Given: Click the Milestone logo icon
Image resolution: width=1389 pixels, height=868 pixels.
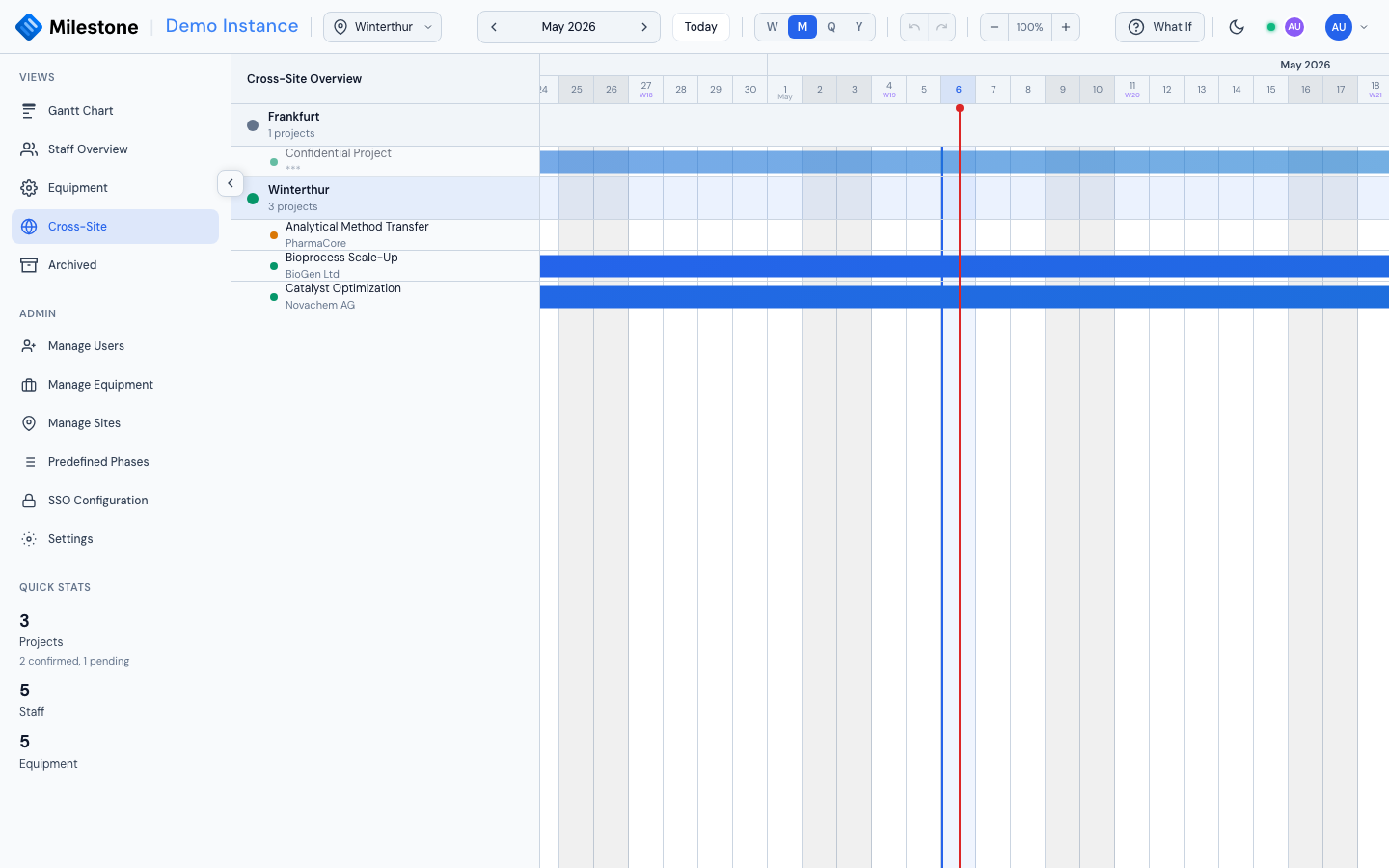Looking at the screenshot, I should tap(29, 27).
